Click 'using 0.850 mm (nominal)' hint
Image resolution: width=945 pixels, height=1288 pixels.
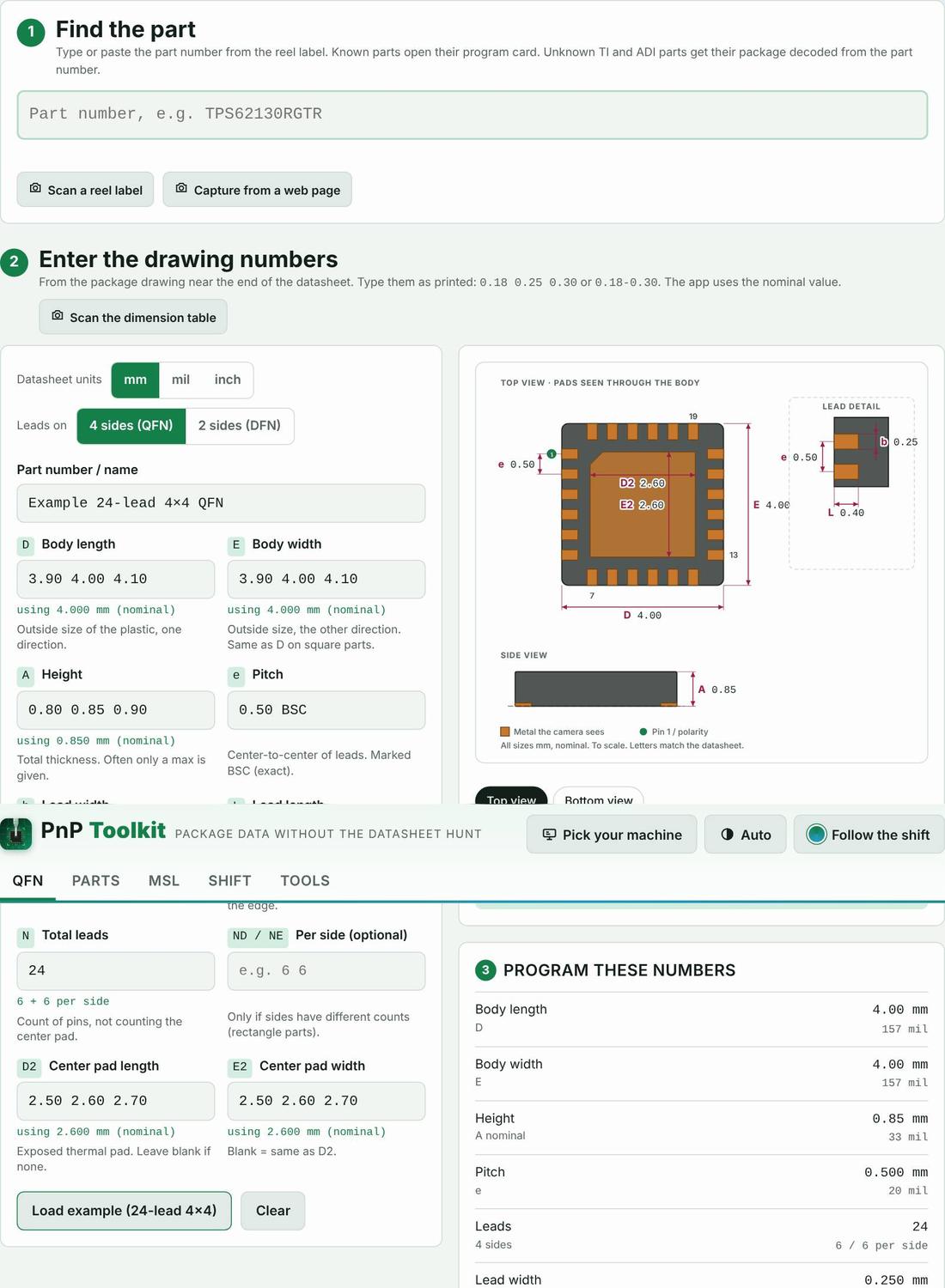[96, 741]
